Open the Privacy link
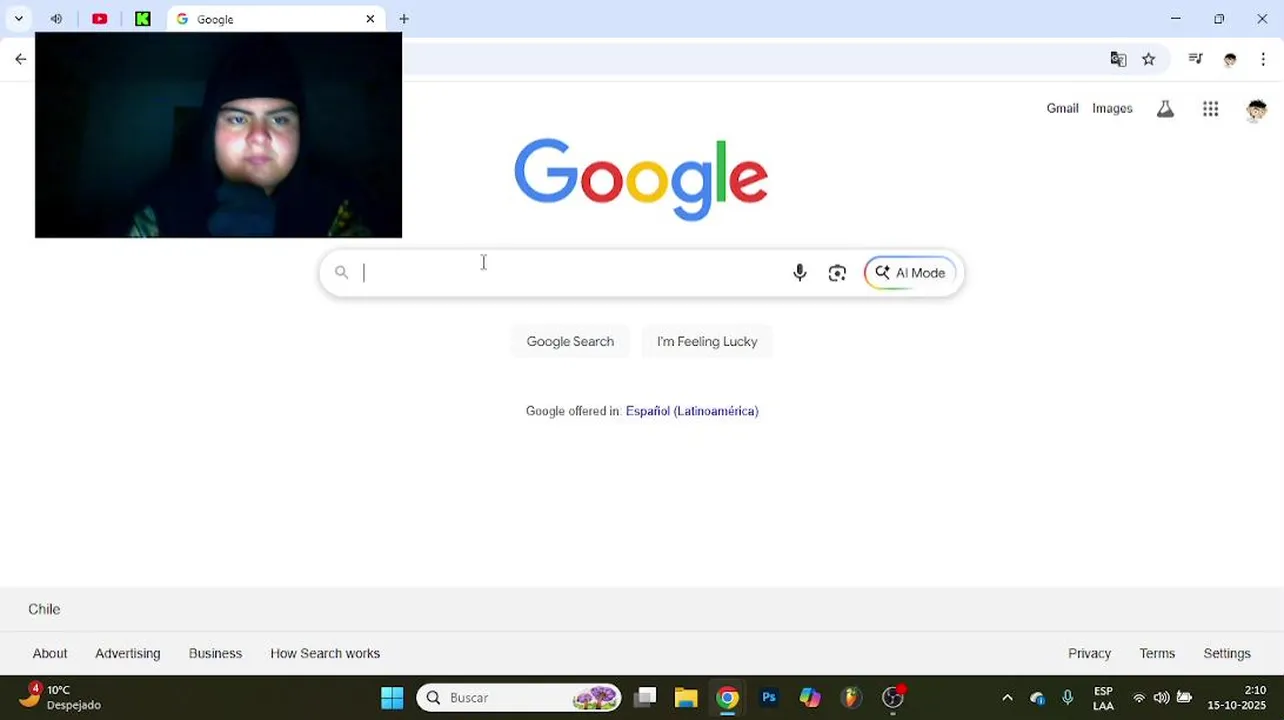 1089,653
